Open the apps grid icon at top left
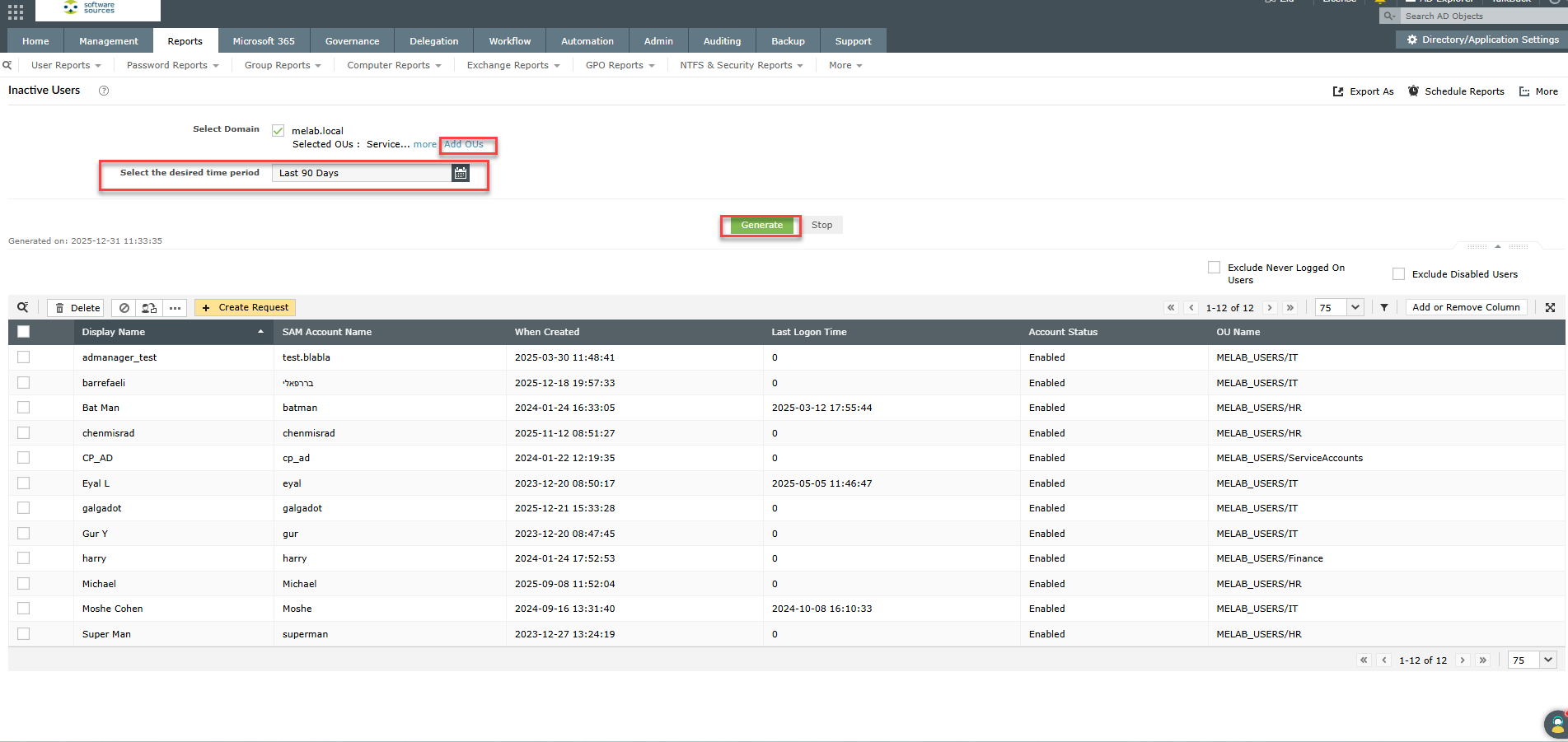This screenshot has height=742, width=1568. [x=16, y=12]
